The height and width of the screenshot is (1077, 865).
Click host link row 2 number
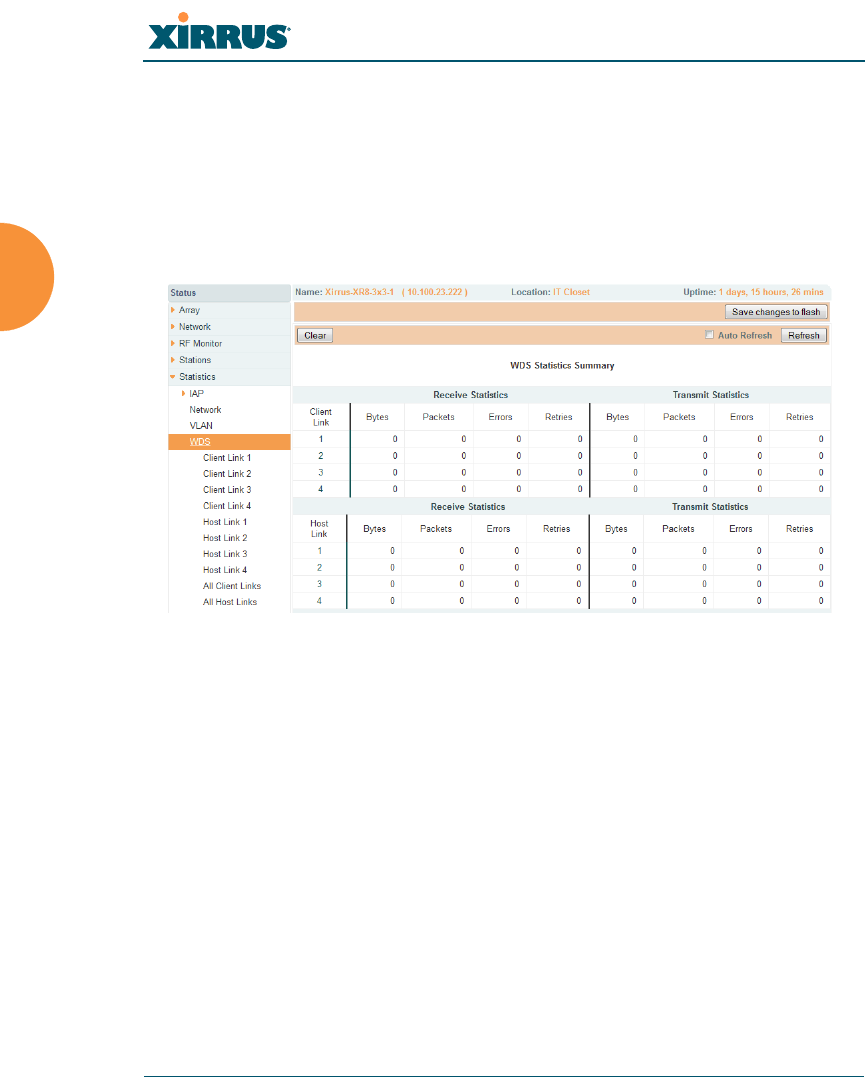point(319,567)
